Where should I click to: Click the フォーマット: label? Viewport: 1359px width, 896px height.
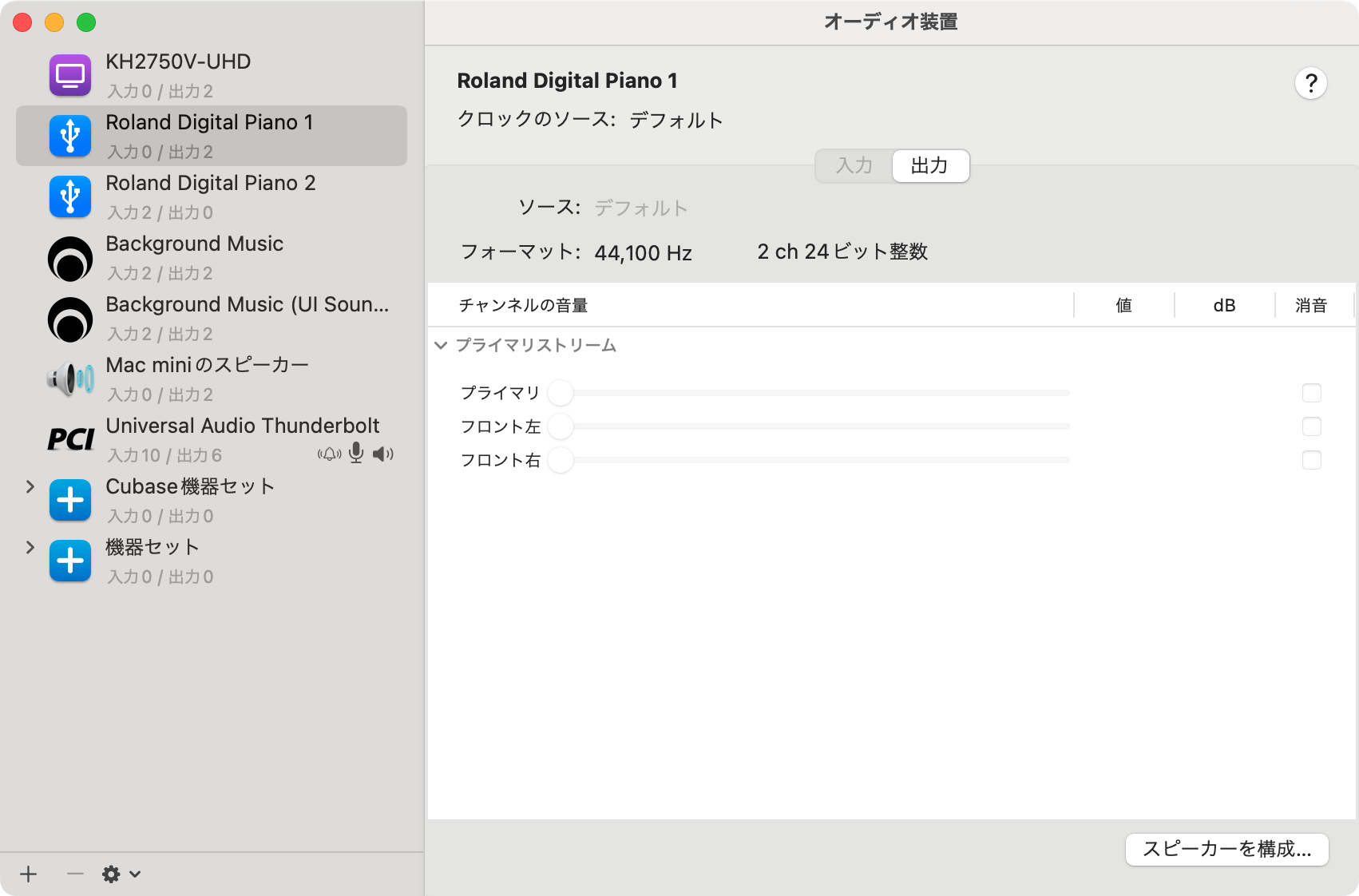(x=521, y=252)
